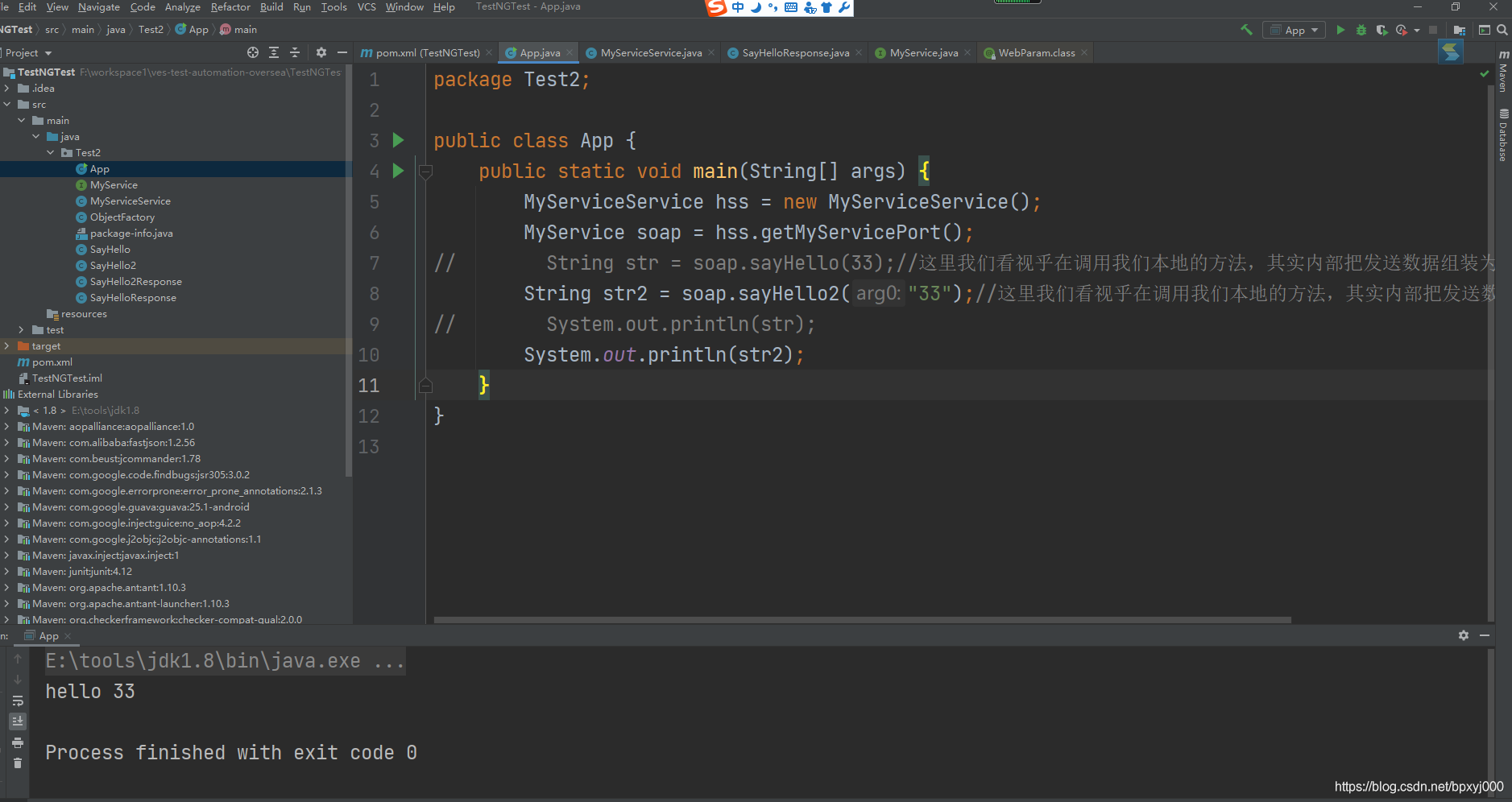Hide the Run panel with minus icon
Screen dimensions: 1512x802
click(1485, 635)
